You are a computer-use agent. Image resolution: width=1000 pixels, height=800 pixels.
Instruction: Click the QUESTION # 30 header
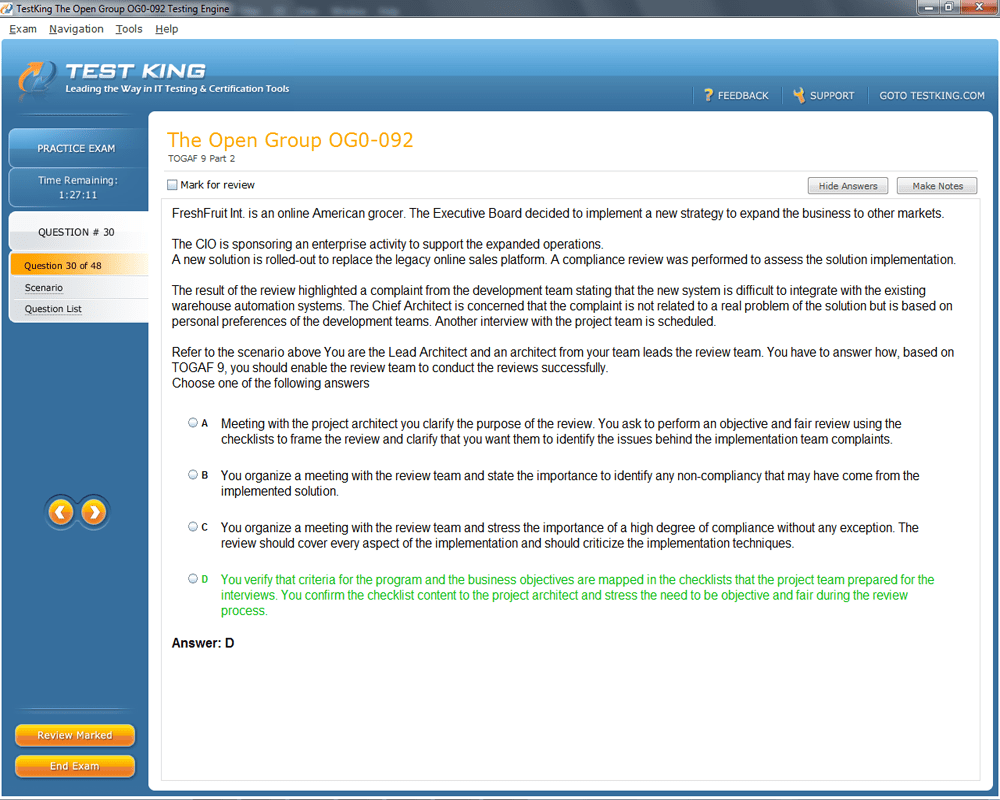(x=77, y=232)
